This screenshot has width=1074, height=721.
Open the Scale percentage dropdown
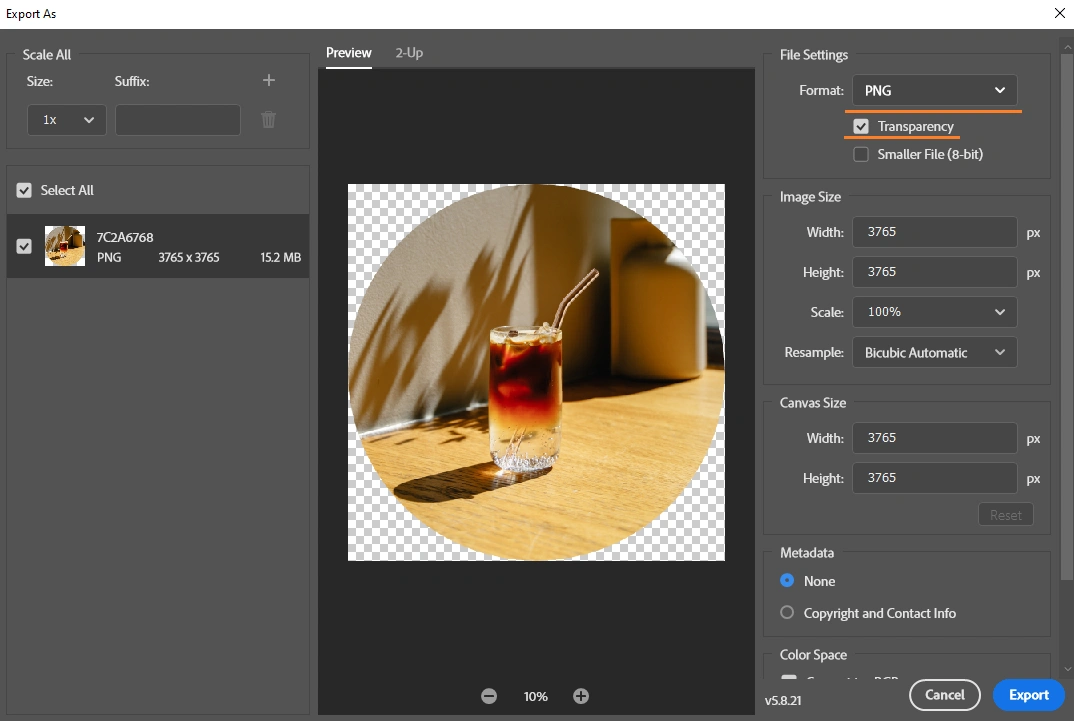(934, 312)
